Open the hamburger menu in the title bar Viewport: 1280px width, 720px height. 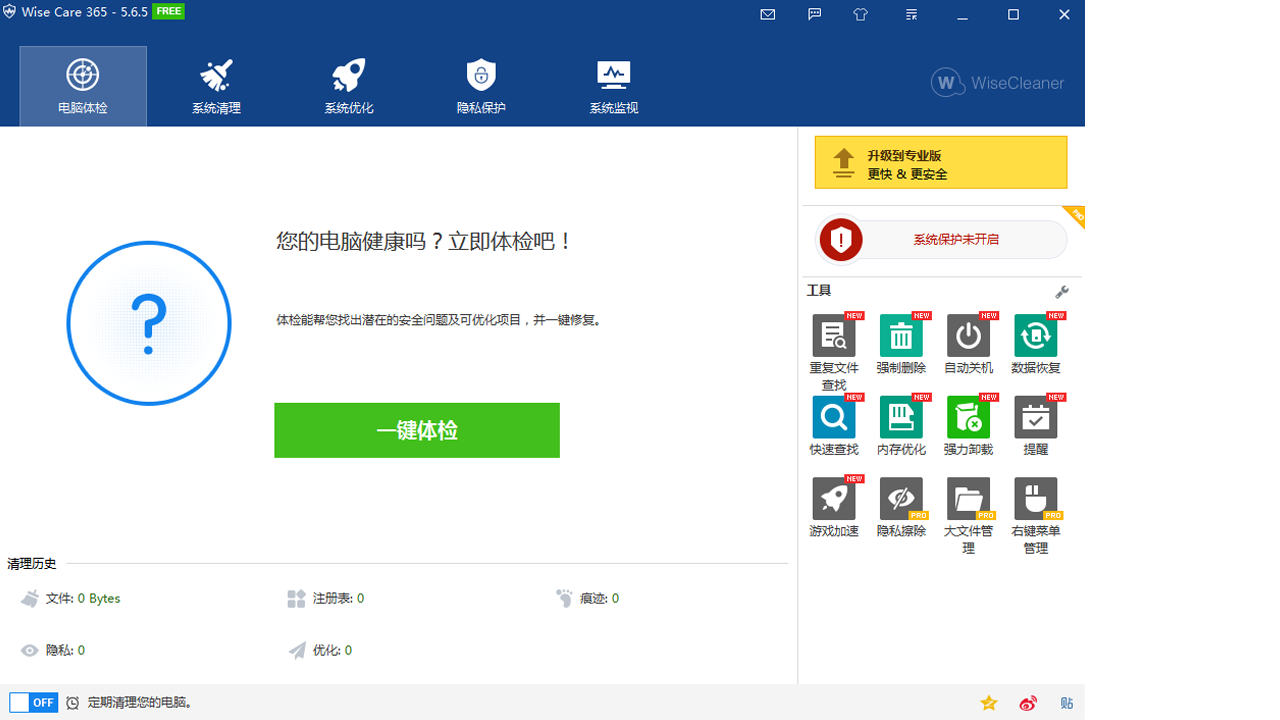(x=911, y=14)
